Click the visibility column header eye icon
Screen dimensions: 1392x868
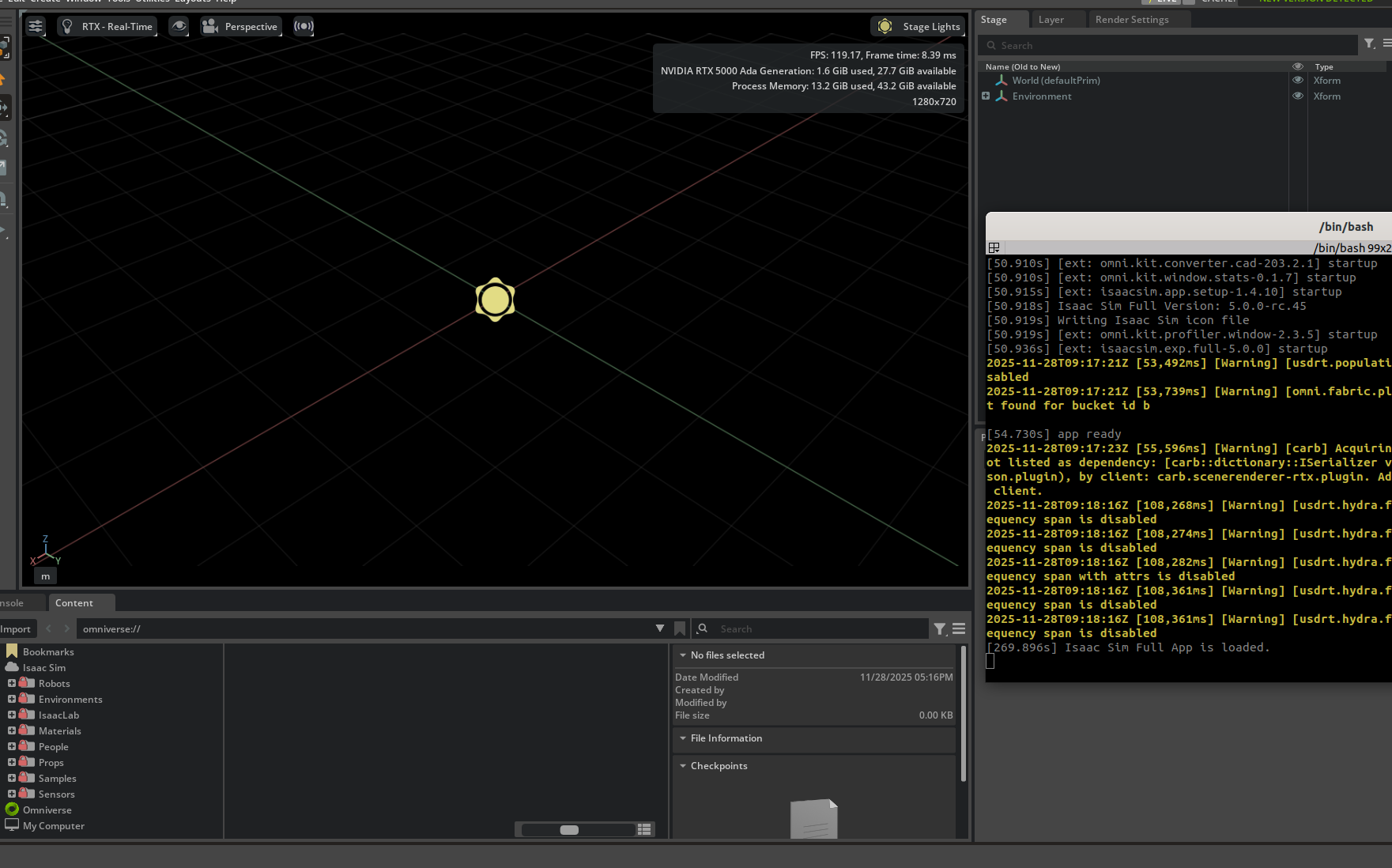1298,67
